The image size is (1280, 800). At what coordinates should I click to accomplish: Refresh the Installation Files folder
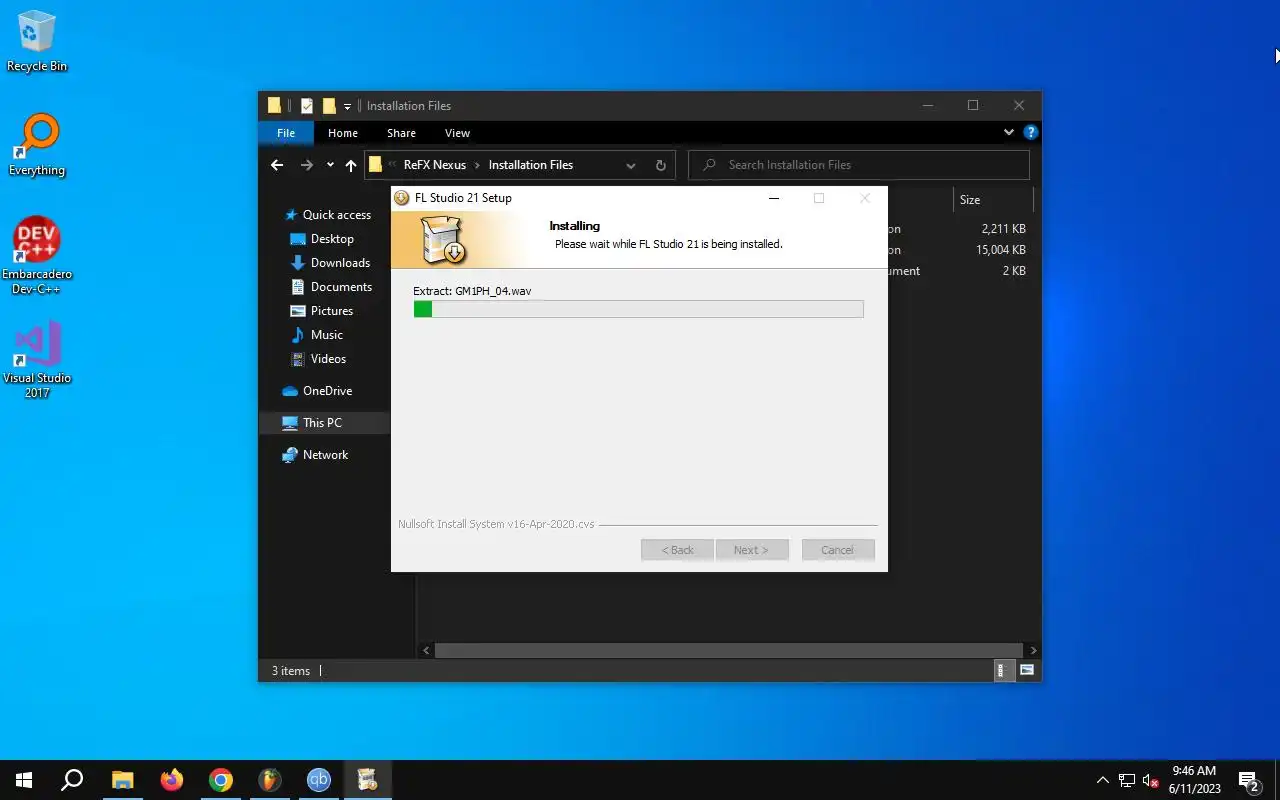[660, 165]
